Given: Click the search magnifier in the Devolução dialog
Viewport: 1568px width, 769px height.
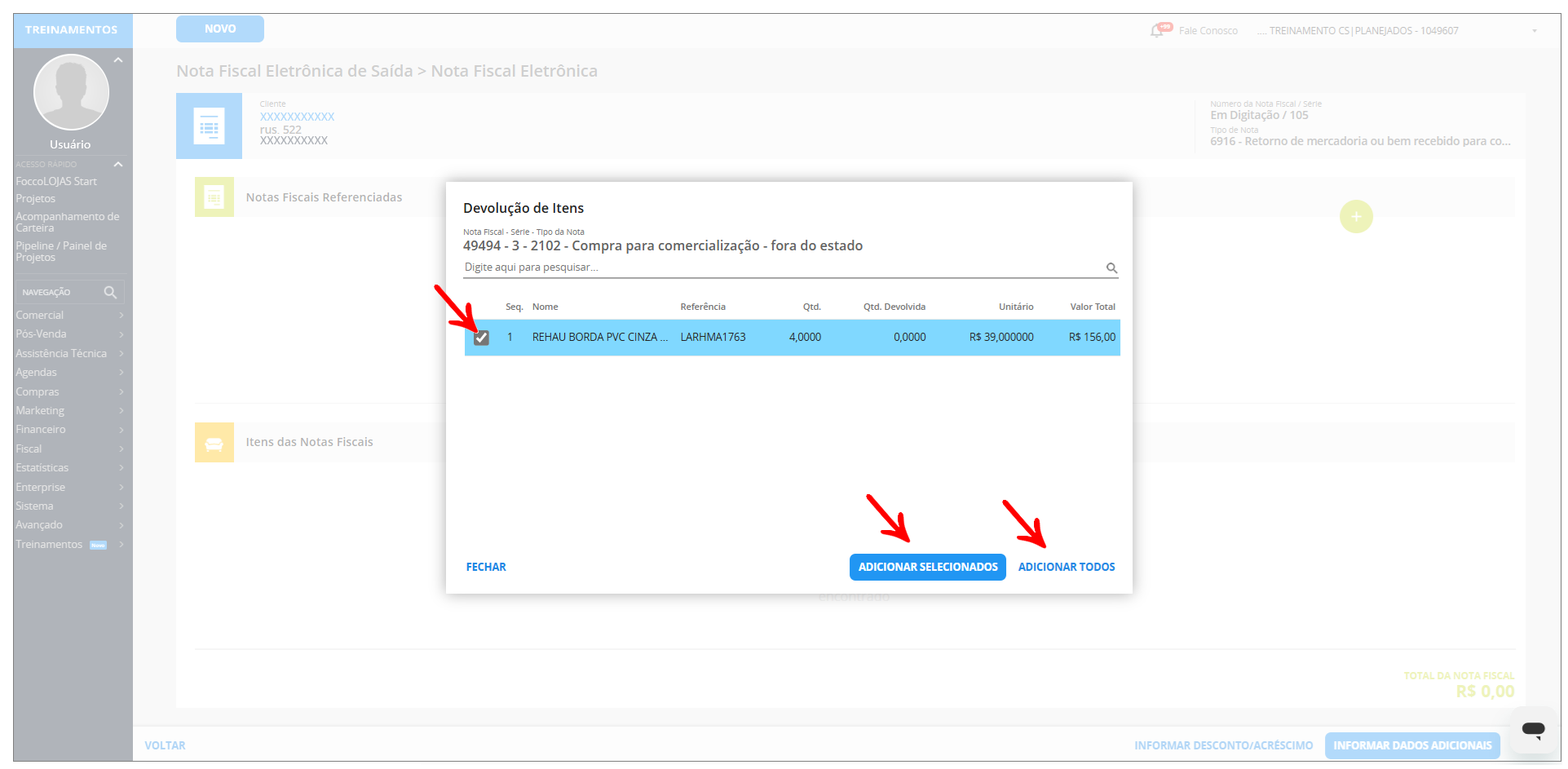Looking at the screenshot, I should tap(1111, 267).
